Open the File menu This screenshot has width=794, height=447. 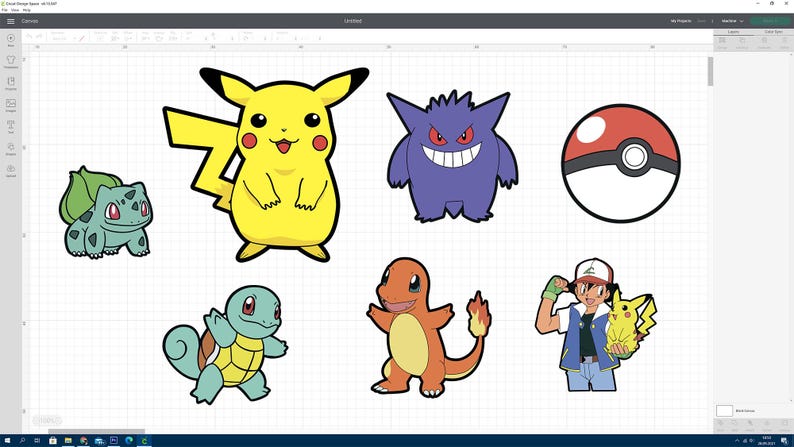(x=5, y=10)
